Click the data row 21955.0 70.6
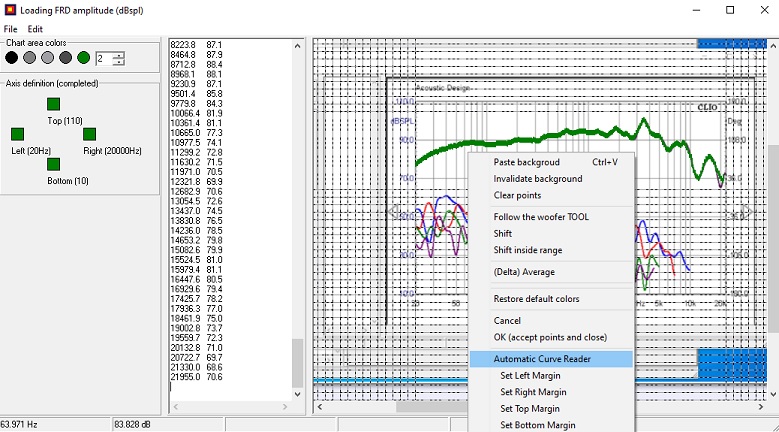Viewport: 779px width, 432px height. click(196, 377)
